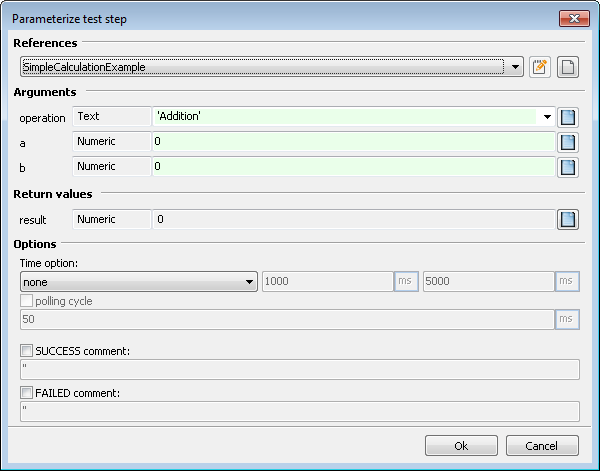Click the ms unit button next to 50
Screen dimensions: 600x471
(567, 319)
